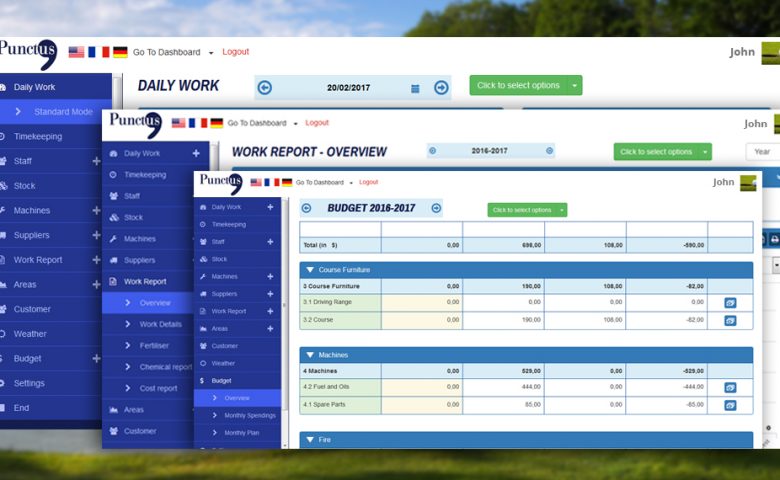Viewport: 780px width, 480px height.
Task: Click John's profile thumbnail in Budget window
Action: click(747, 183)
